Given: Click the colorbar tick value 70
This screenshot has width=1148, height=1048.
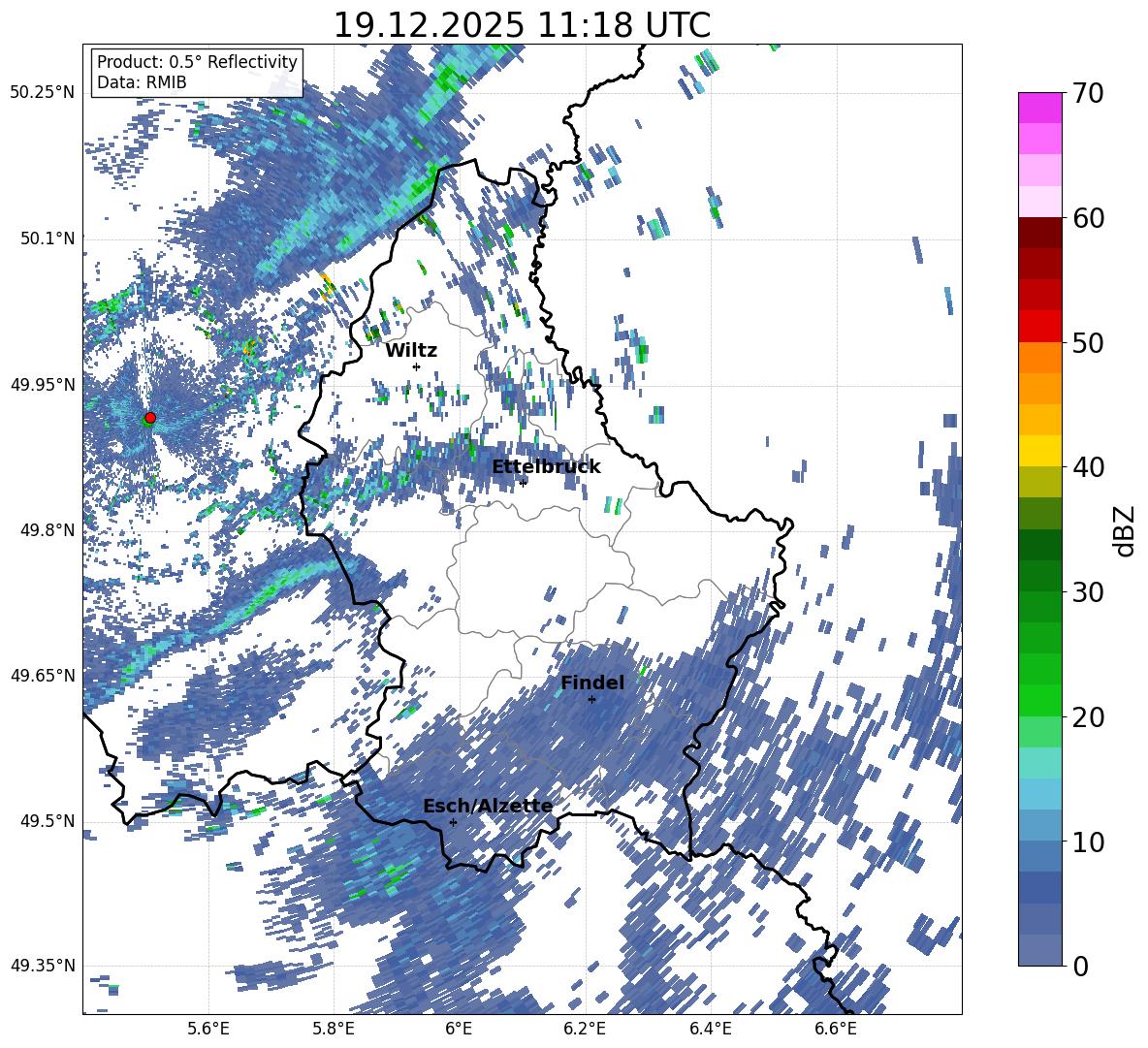Looking at the screenshot, I should [x=1089, y=93].
